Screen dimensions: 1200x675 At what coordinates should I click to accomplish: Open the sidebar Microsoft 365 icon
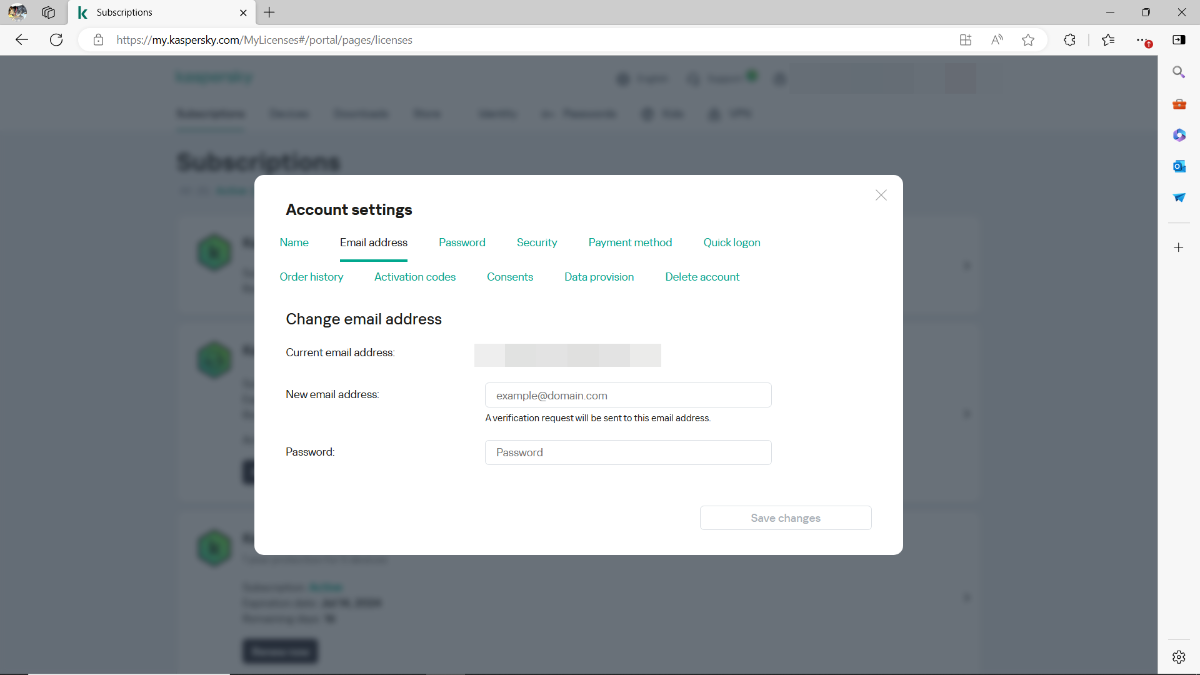1179,135
